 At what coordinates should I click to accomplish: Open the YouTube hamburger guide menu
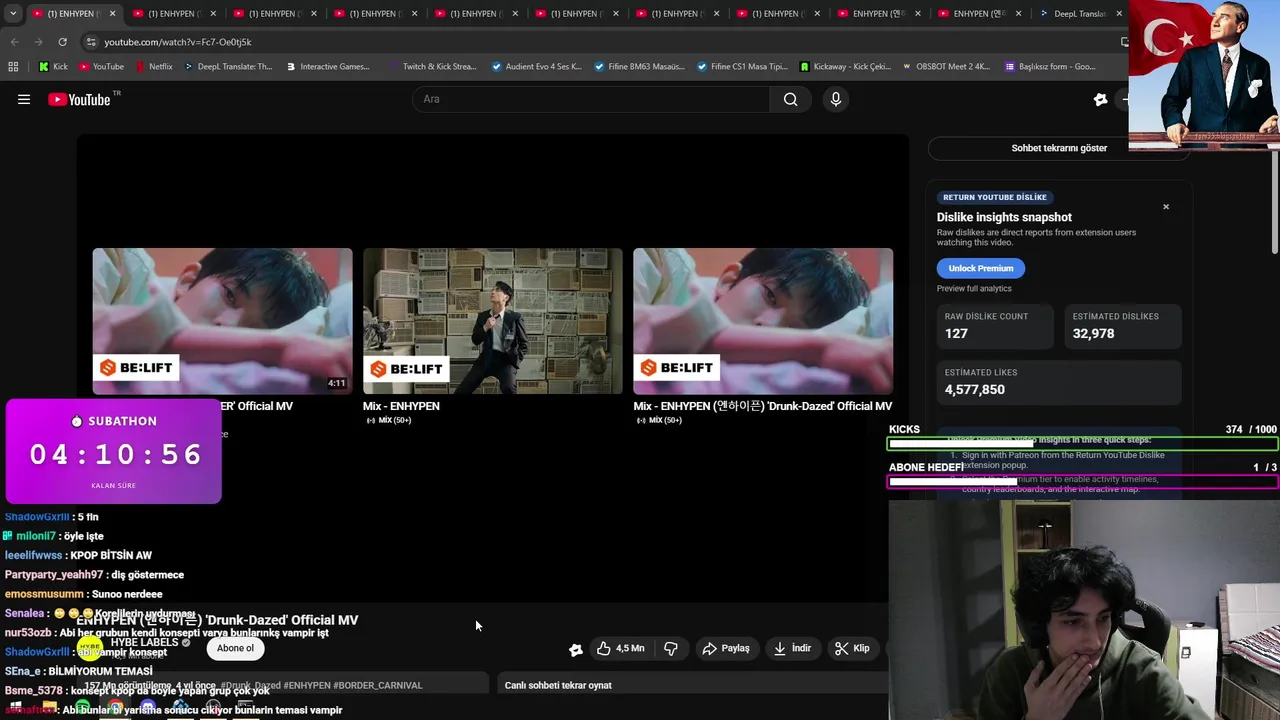click(24, 99)
